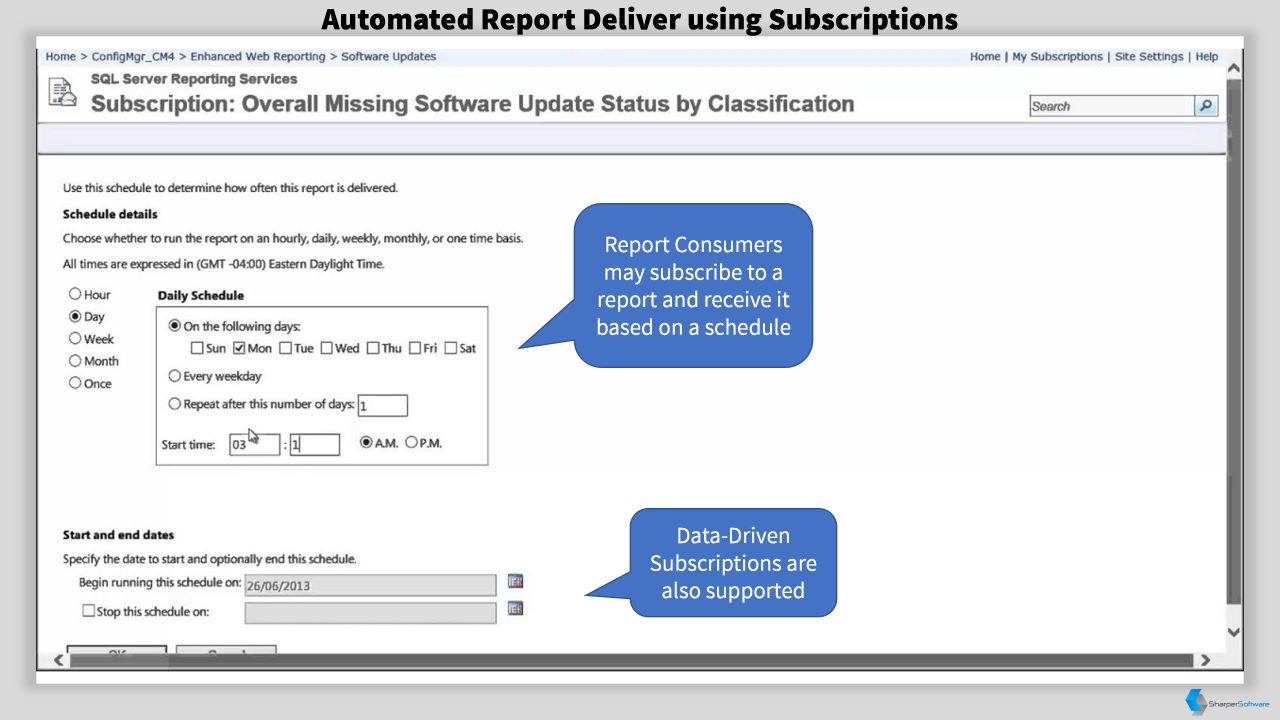The width and height of the screenshot is (1280, 720).
Task: Select the Day schedule option
Action: [x=75, y=316]
